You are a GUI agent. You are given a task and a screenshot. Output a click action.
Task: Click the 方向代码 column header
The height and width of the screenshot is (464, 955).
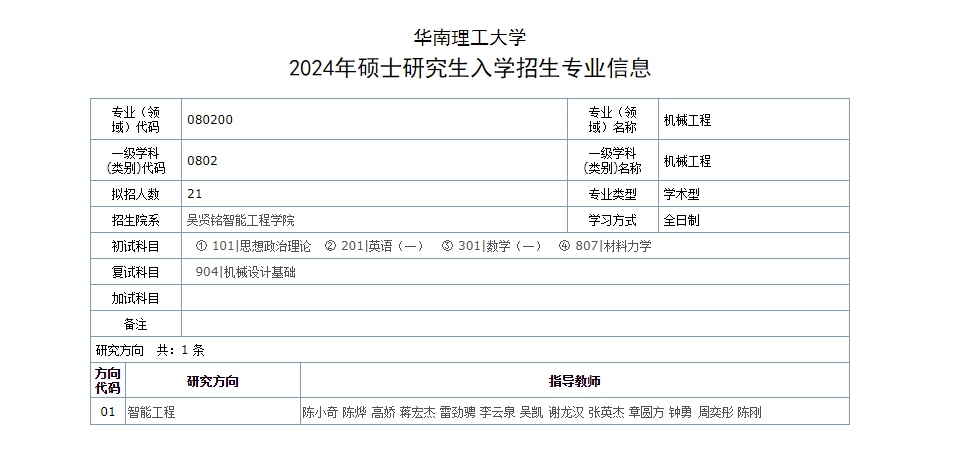point(108,381)
